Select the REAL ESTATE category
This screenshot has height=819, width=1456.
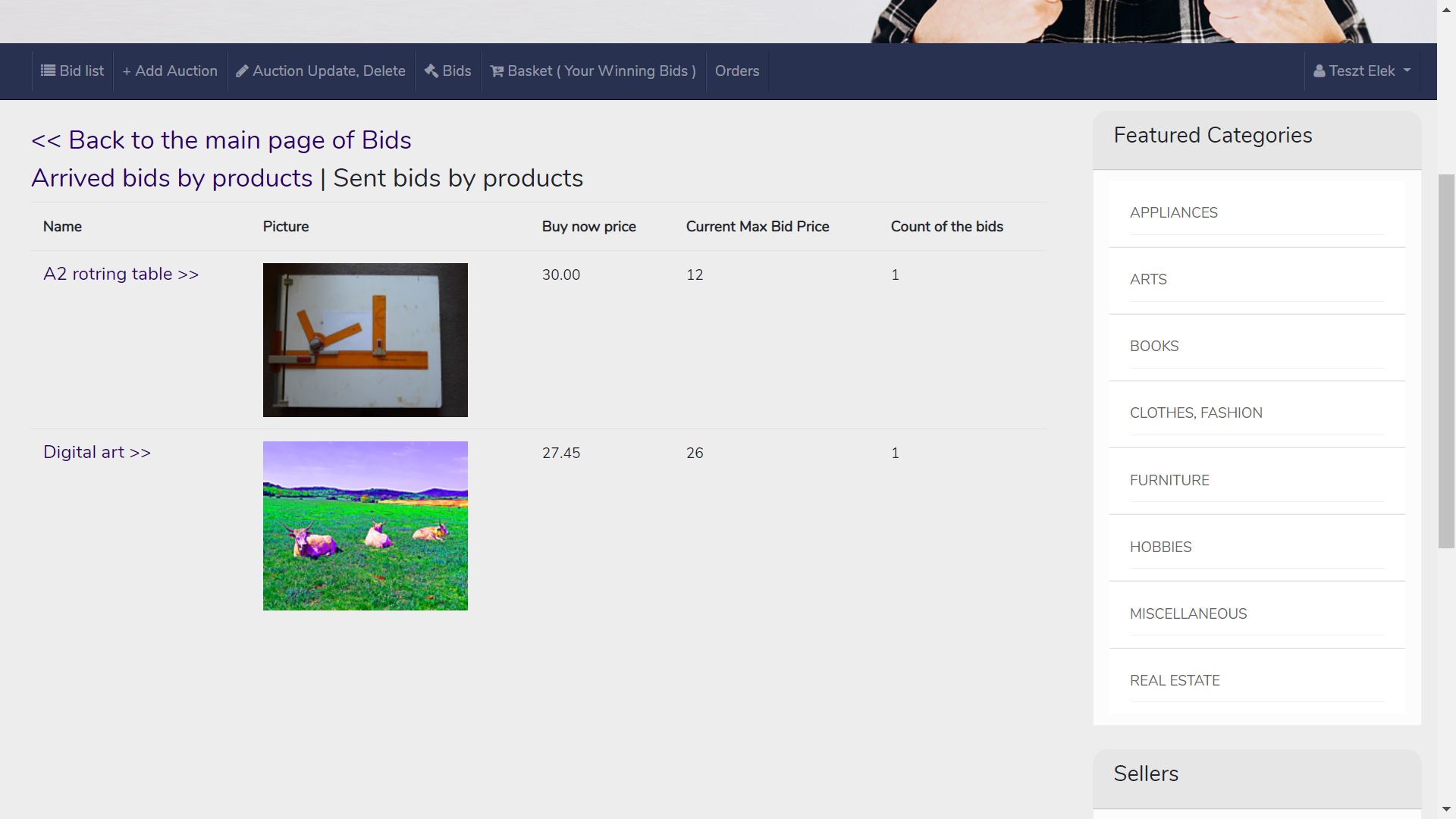tap(1174, 681)
